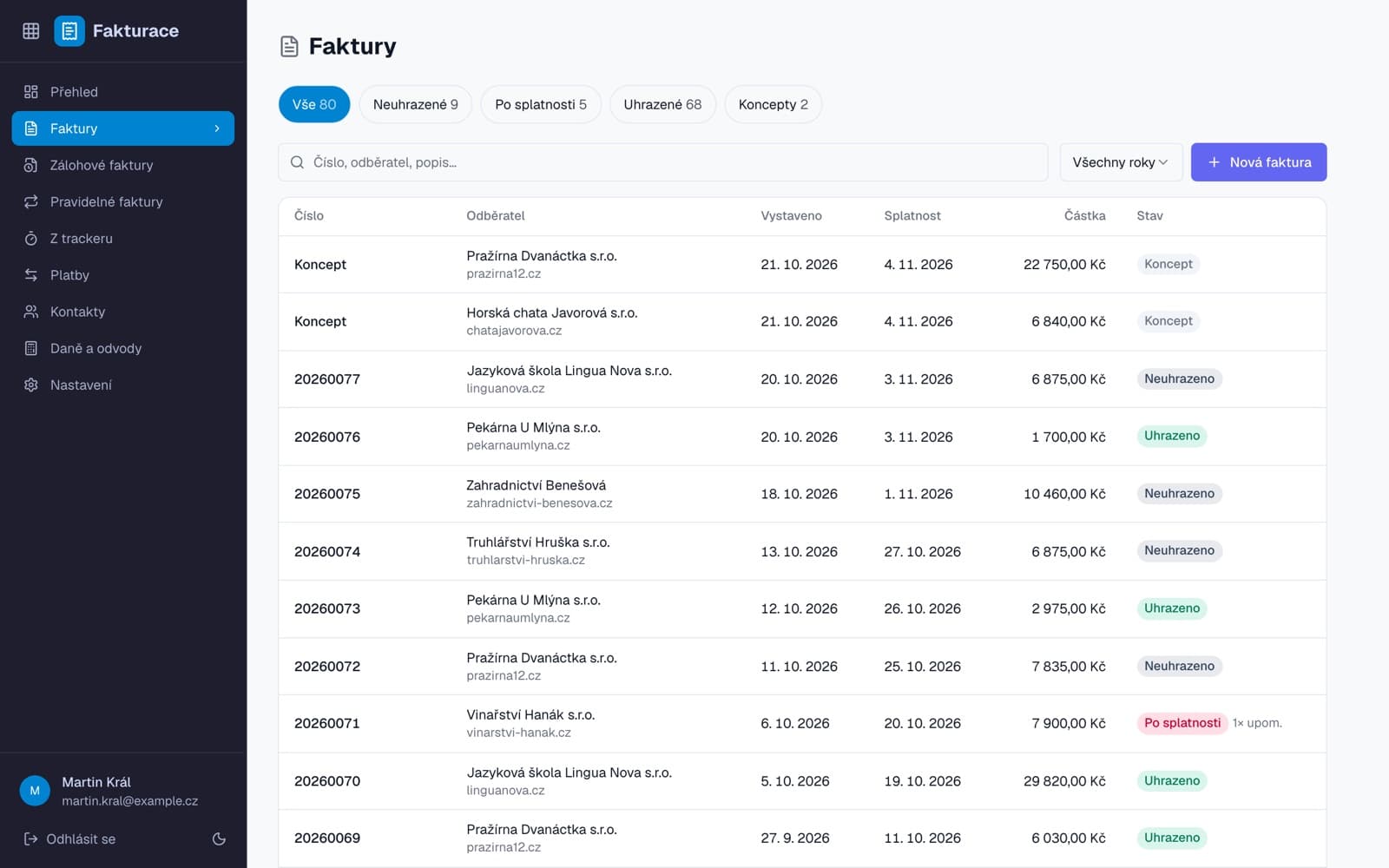Click the Daně a odvody calculator icon

(31, 348)
